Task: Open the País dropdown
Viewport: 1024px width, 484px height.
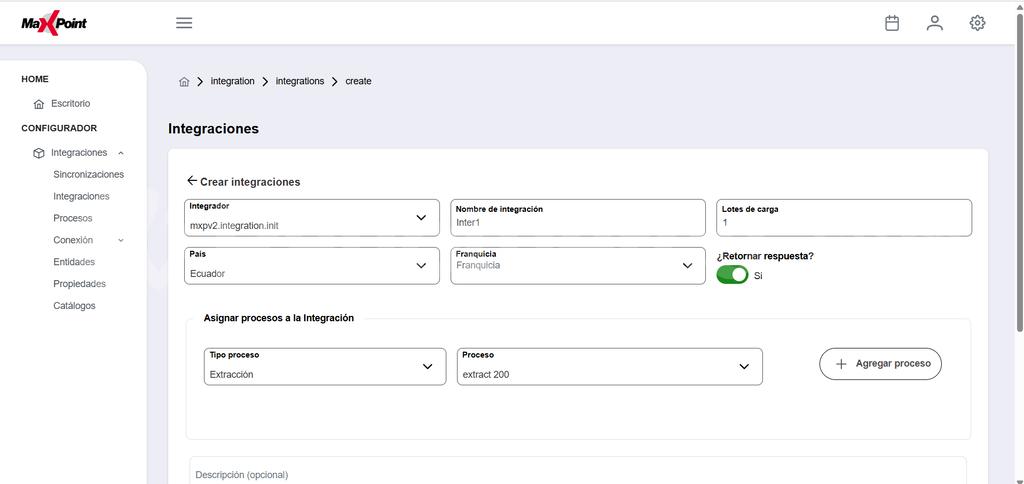Action: pos(312,266)
